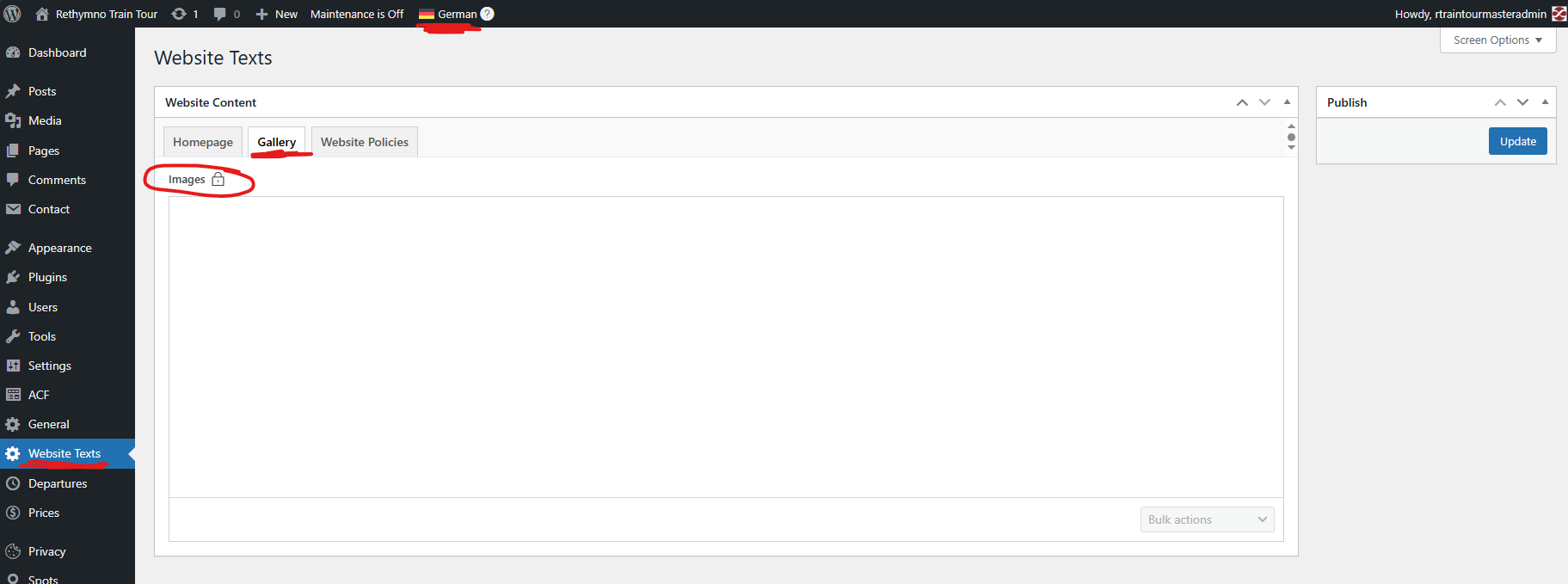Image resolution: width=1568 pixels, height=584 pixels.
Task: Open the German language switcher
Action: [x=449, y=14]
